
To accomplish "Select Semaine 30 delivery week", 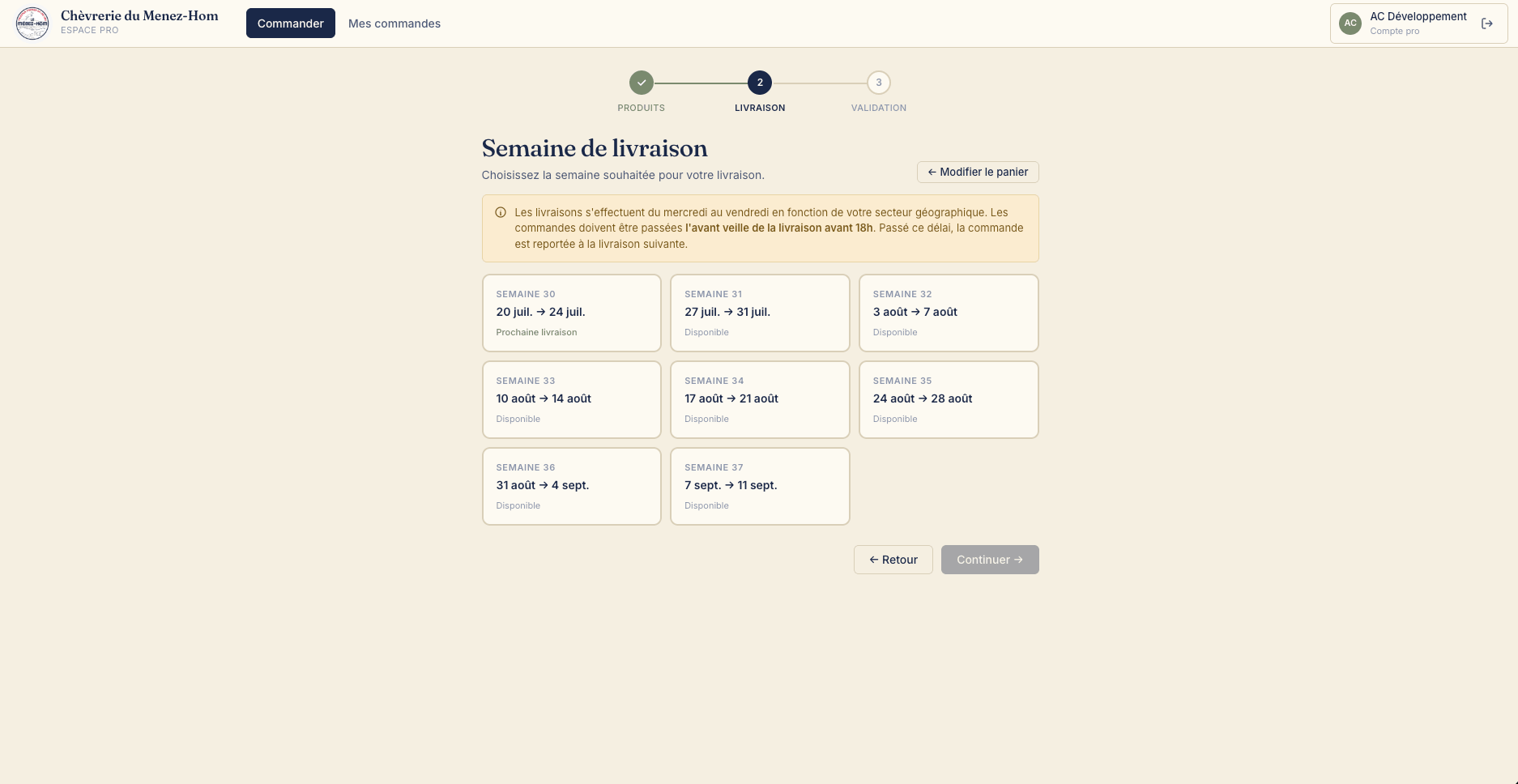I will coord(572,313).
